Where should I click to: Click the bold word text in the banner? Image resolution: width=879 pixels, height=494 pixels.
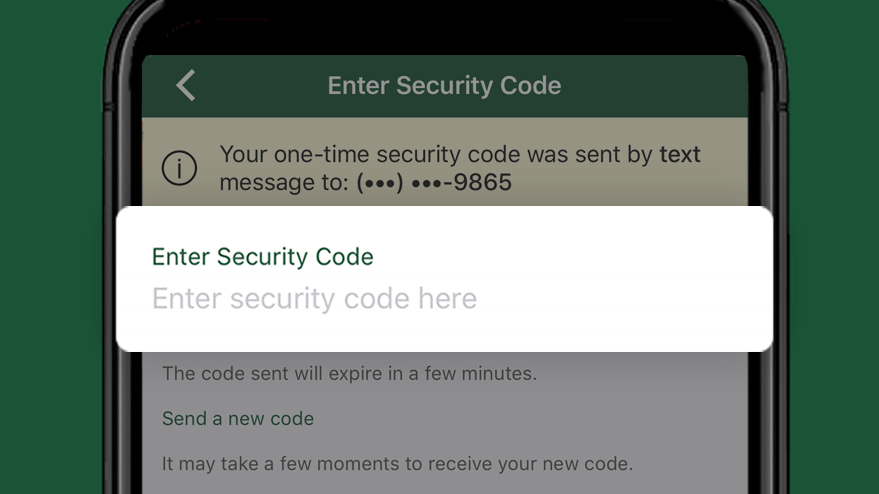tap(679, 154)
